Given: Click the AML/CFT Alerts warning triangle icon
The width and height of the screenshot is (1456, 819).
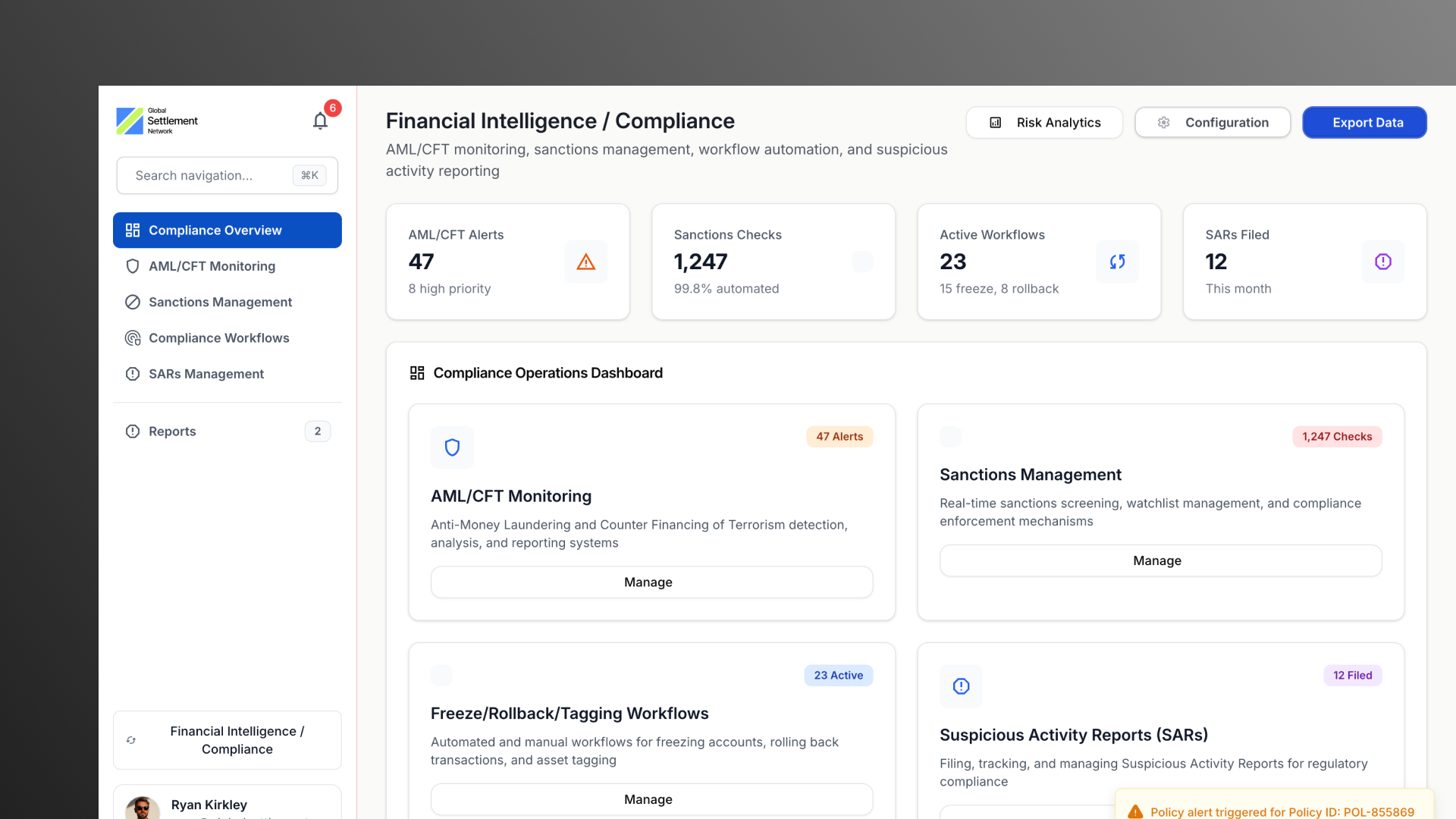Looking at the screenshot, I should pyautogui.click(x=585, y=262).
